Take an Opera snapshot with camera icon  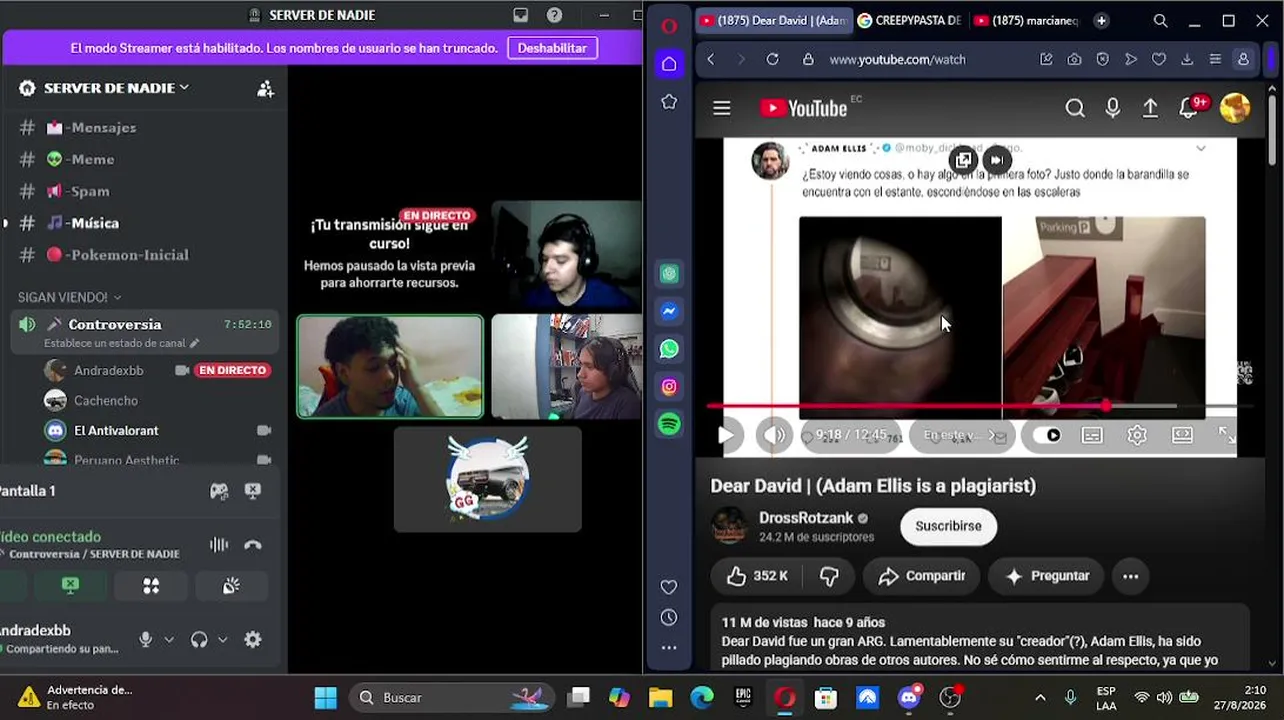pyautogui.click(x=1074, y=59)
